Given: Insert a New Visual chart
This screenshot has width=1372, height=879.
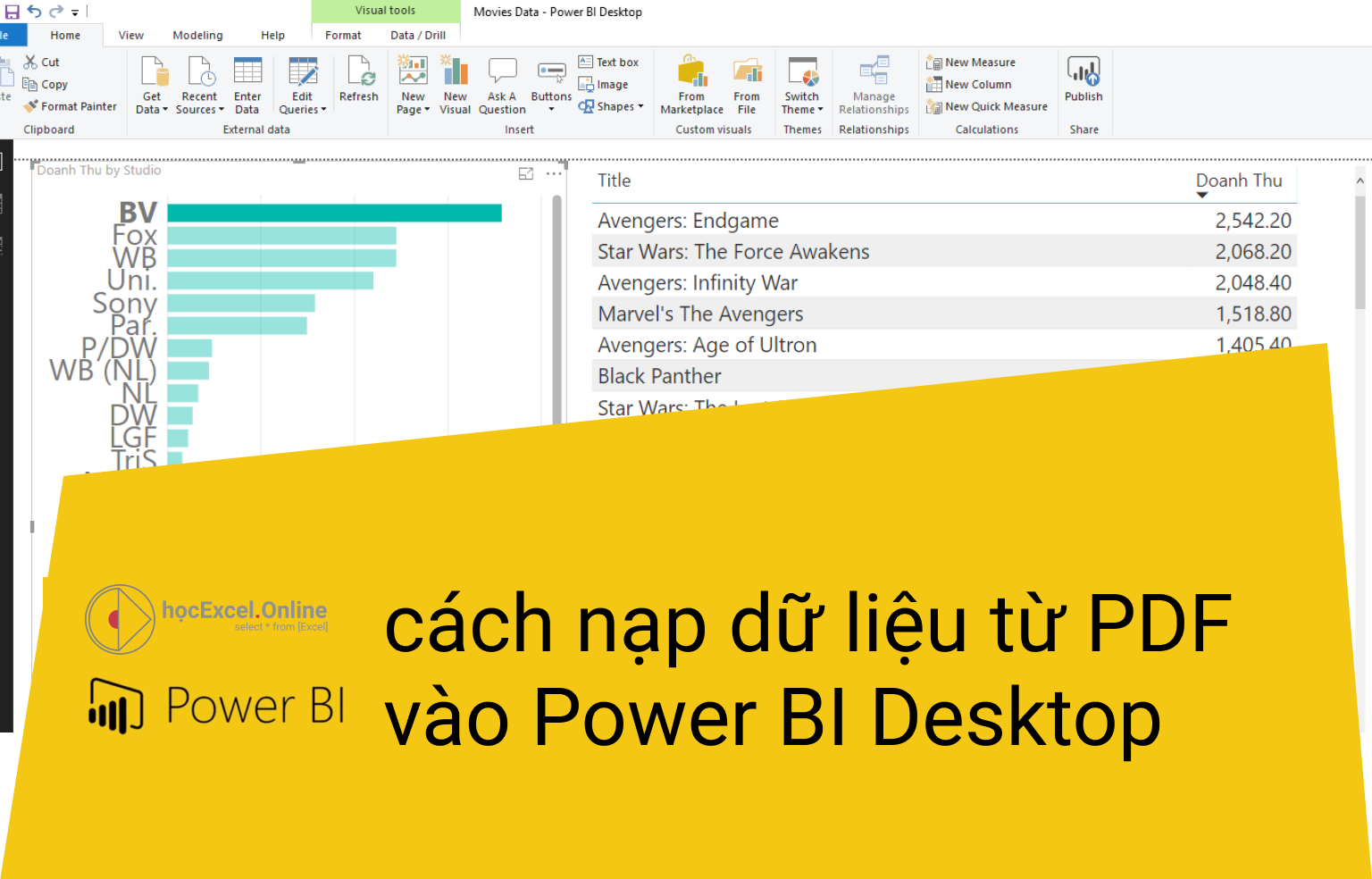Looking at the screenshot, I should point(456,85).
